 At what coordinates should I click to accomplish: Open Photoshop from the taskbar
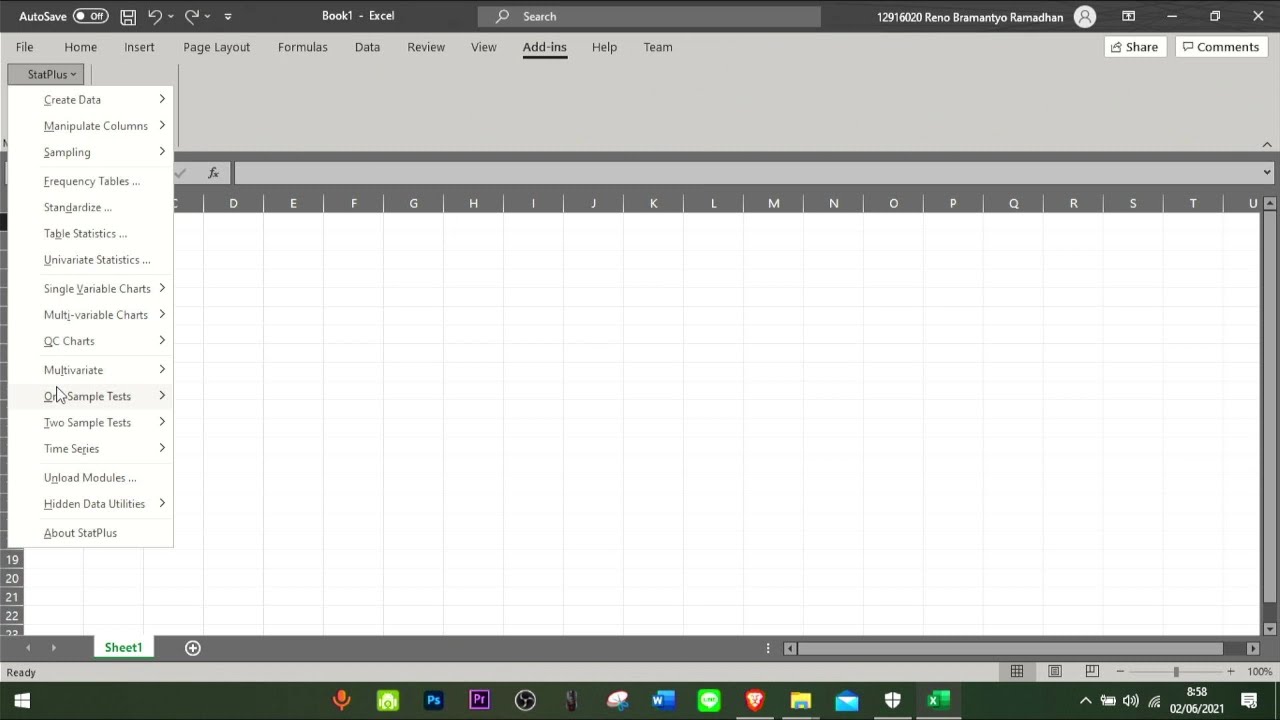(433, 700)
